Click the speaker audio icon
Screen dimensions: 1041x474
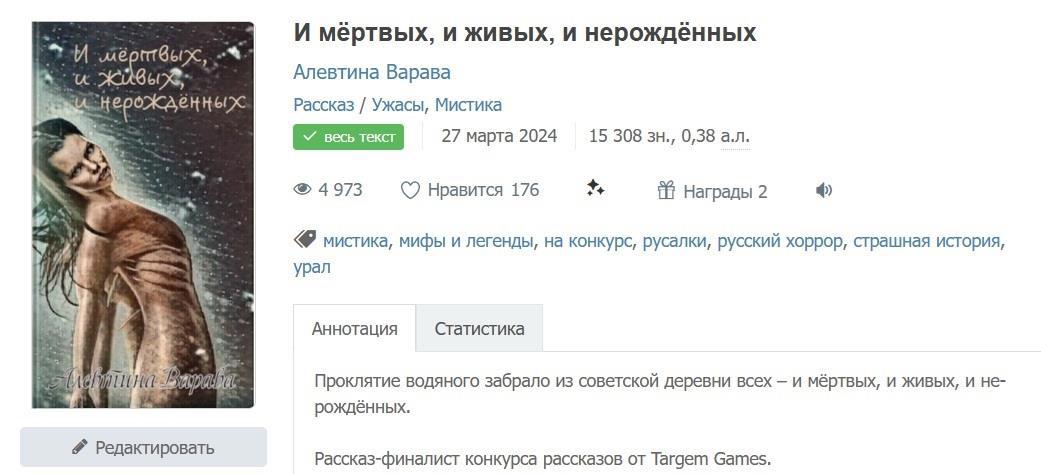click(824, 190)
